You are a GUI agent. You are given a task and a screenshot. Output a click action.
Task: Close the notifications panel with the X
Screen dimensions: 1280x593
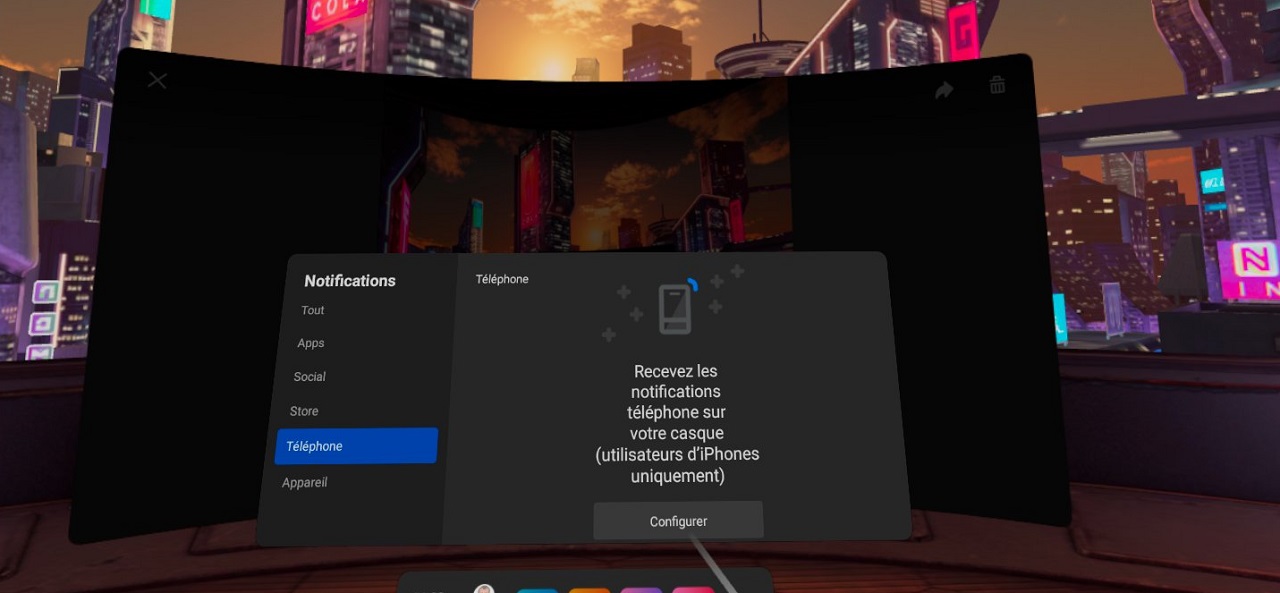tap(157, 80)
